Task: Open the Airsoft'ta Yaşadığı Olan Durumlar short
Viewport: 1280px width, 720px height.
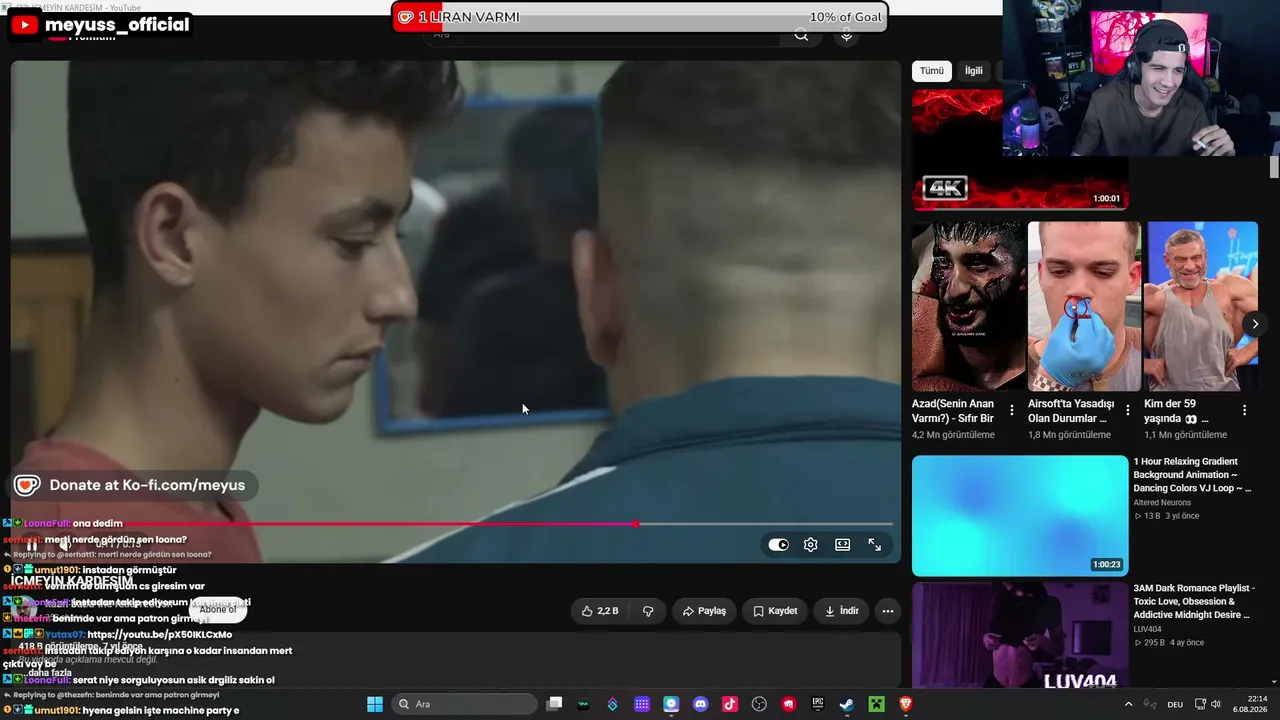Action: [x=1084, y=307]
